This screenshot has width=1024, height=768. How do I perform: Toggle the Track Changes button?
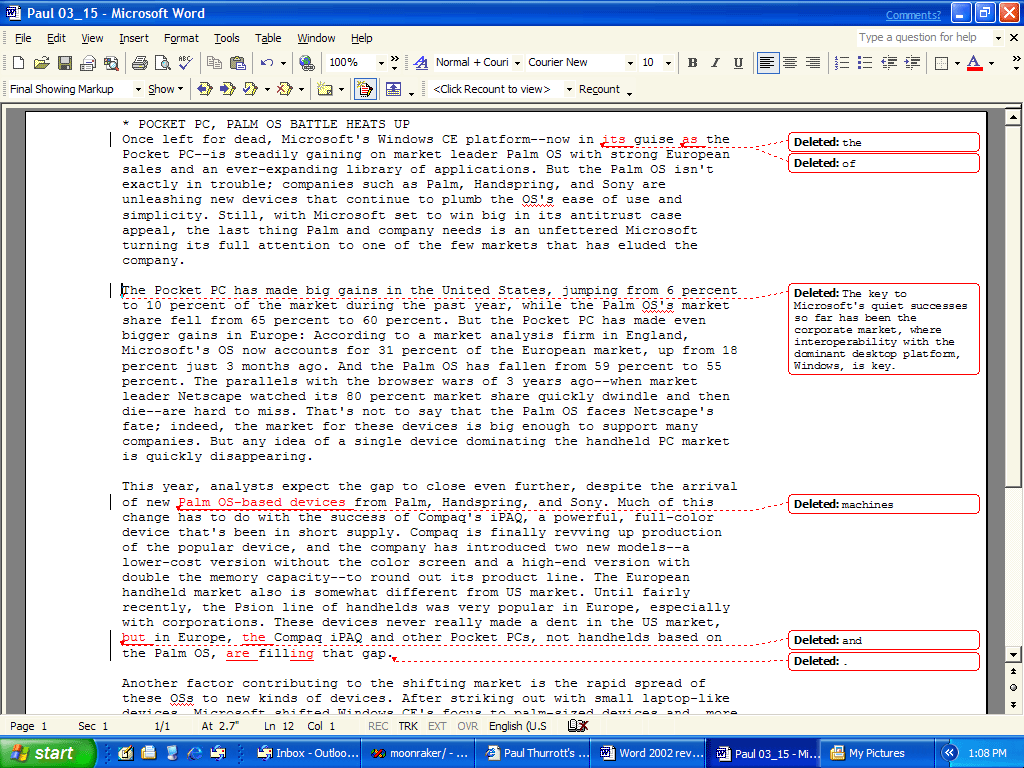click(x=364, y=89)
